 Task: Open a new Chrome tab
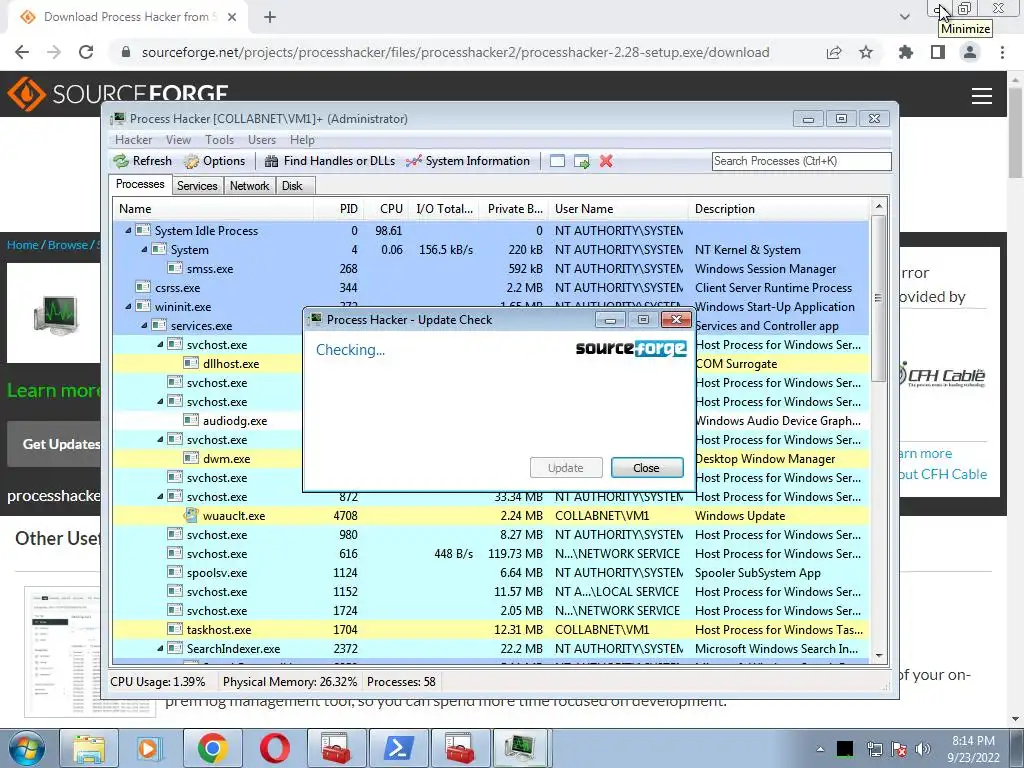pyautogui.click(x=270, y=17)
